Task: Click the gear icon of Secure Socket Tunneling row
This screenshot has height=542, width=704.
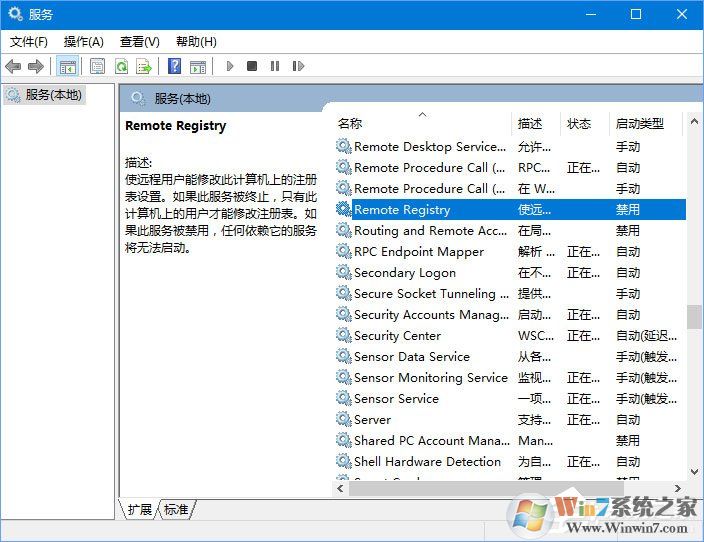Action: coord(343,293)
